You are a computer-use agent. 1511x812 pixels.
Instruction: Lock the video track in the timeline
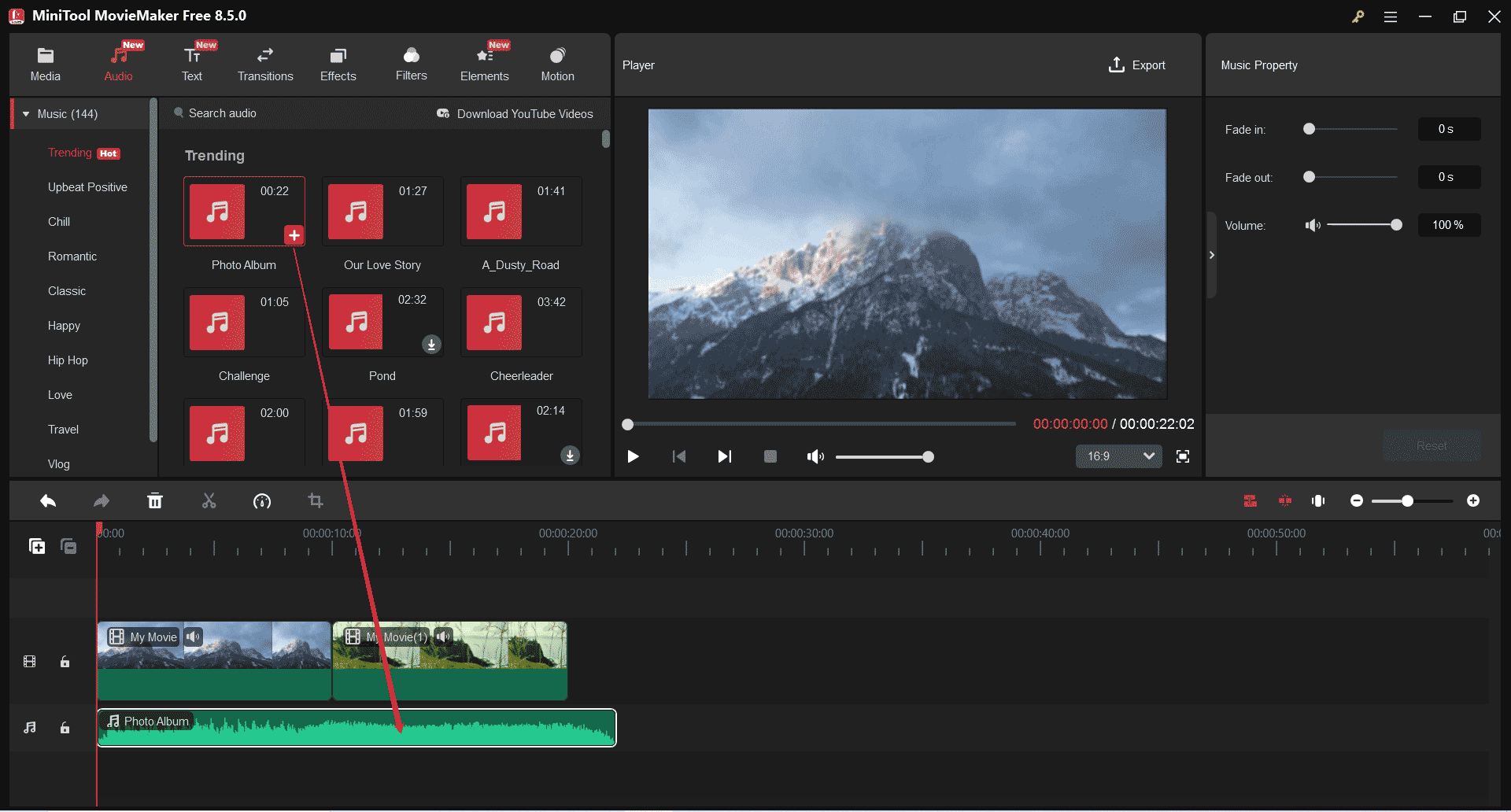click(x=65, y=662)
